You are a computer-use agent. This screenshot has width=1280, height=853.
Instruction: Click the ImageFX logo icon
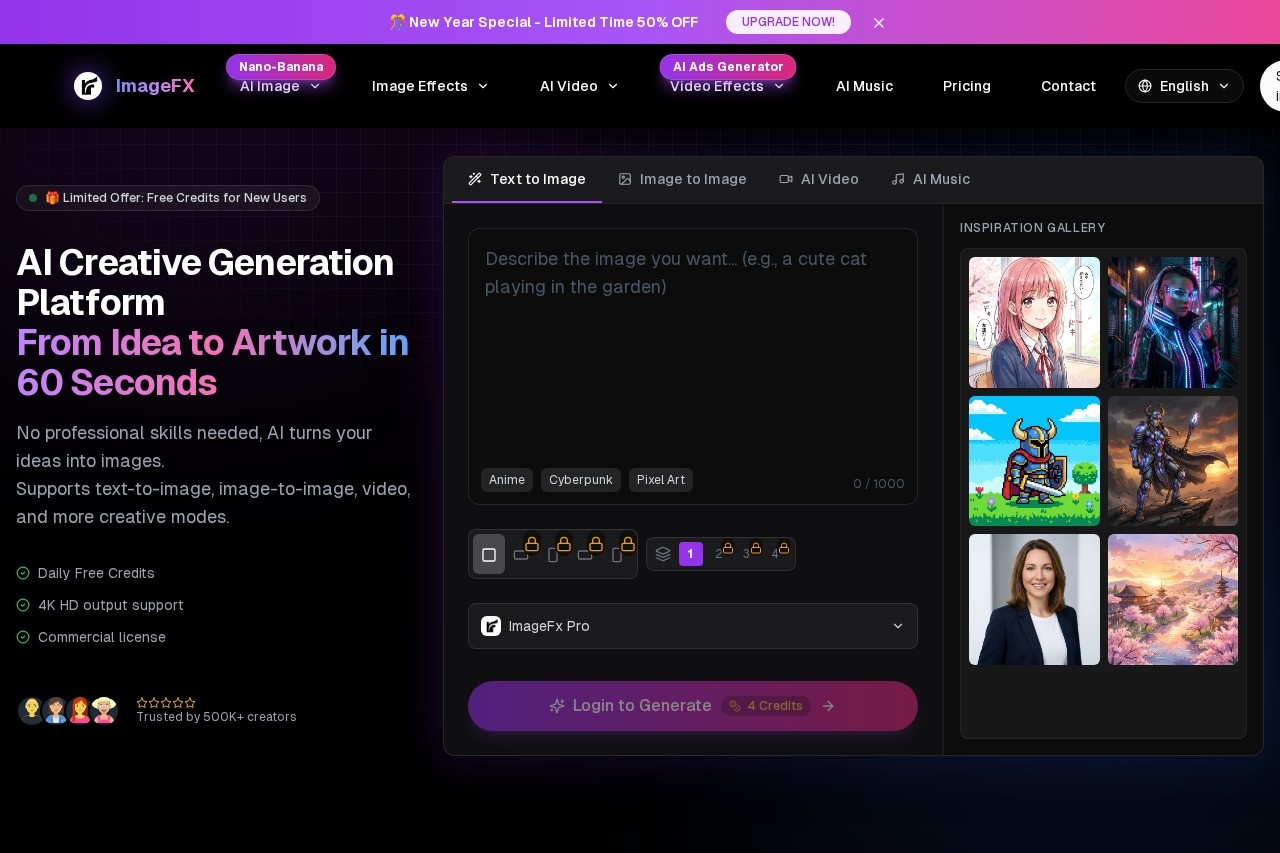[x=88, y=86]
